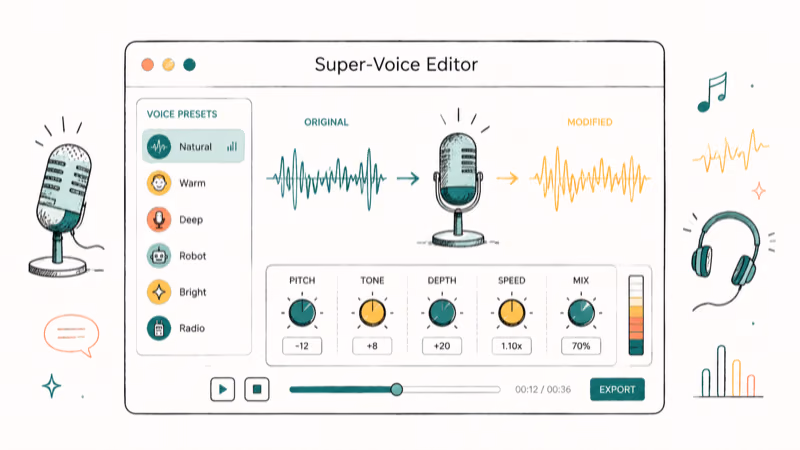Click the speed value field showing 1.10x
Viewport: 800px width, 450px height.
(x=511, y=346)
